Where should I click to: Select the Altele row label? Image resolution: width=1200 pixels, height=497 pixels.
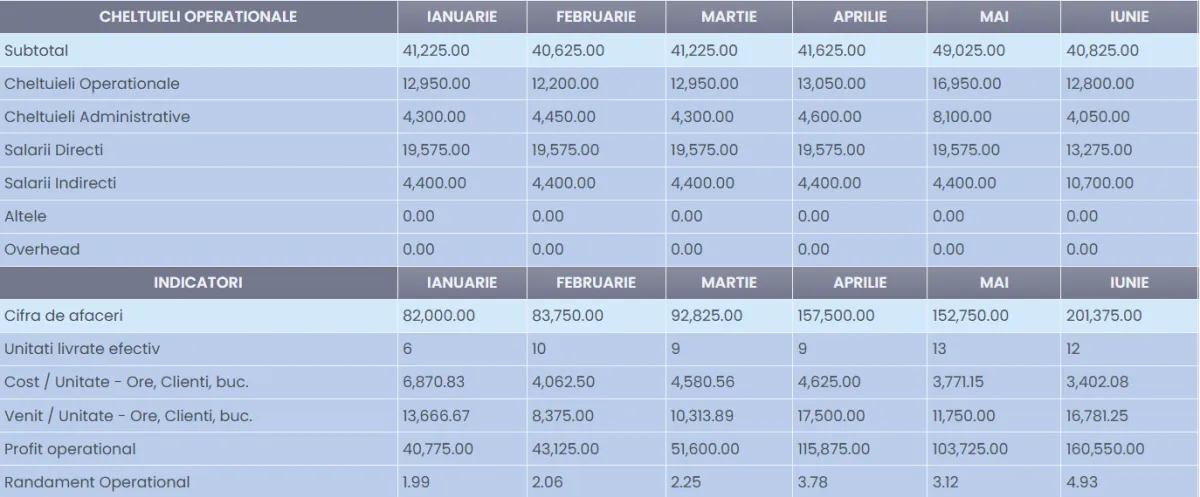point(26,216)
